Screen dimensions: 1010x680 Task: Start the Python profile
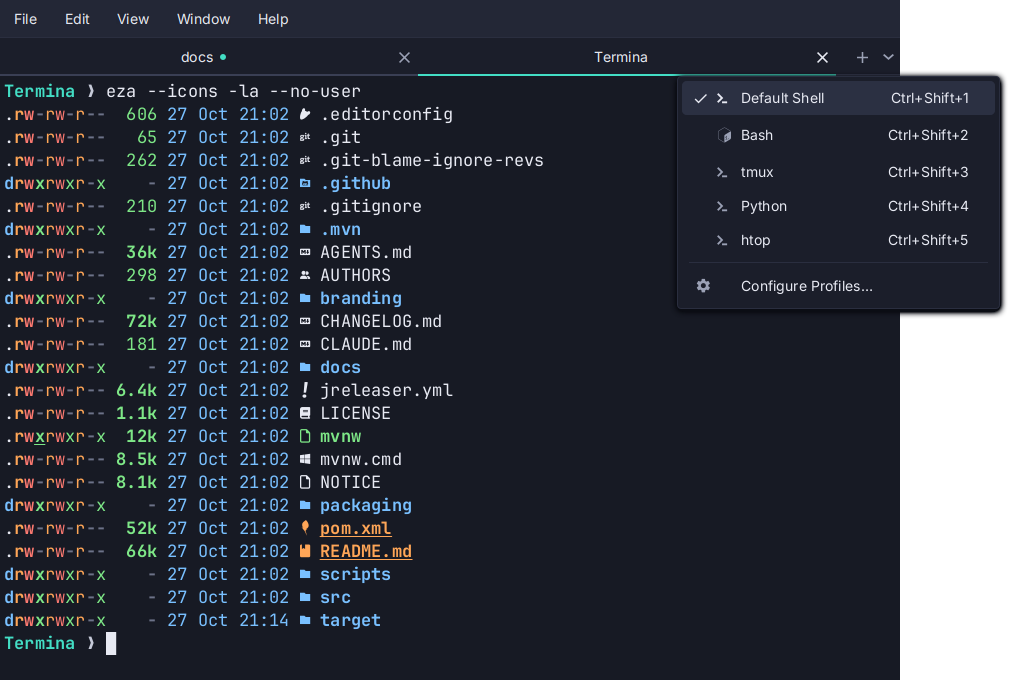click(x=838, y=206)
